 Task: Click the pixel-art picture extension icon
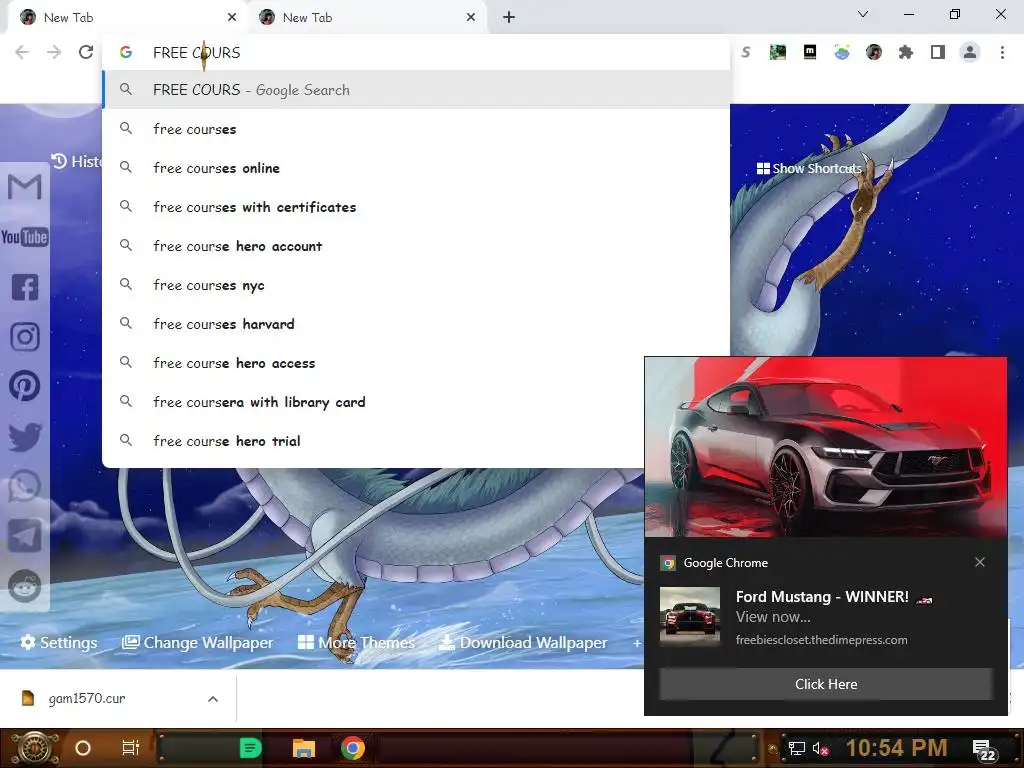click(x=778, y=52)
